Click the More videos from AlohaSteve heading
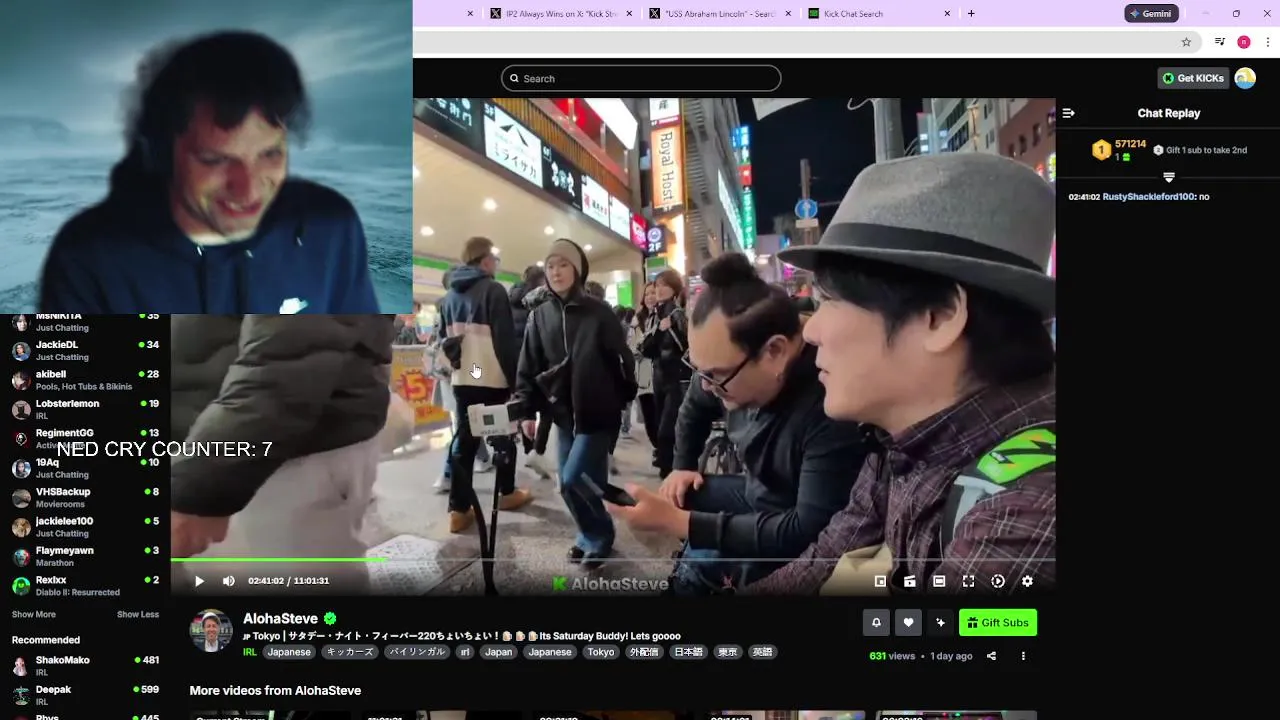 (x=275, y=691)
